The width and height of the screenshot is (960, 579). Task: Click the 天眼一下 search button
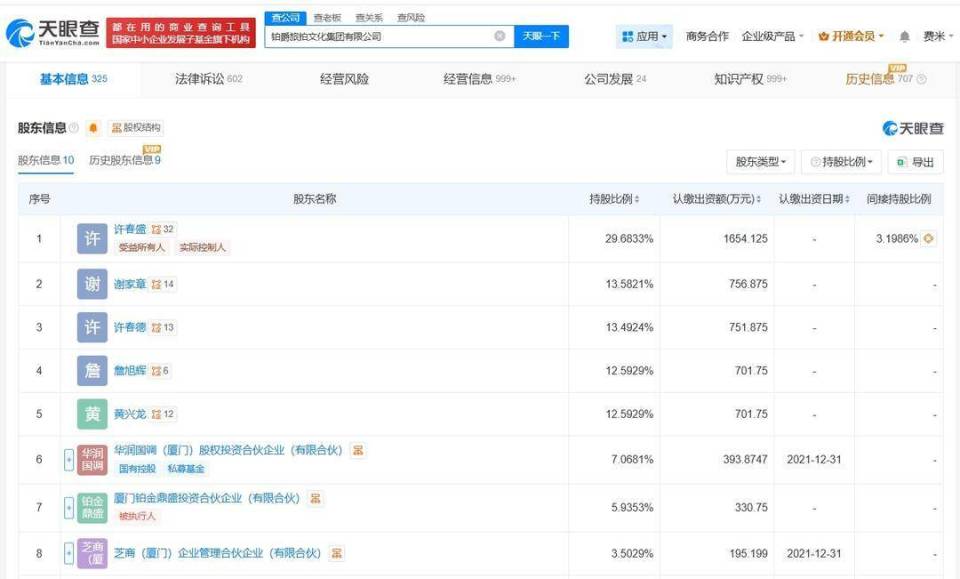click(541, 35)
